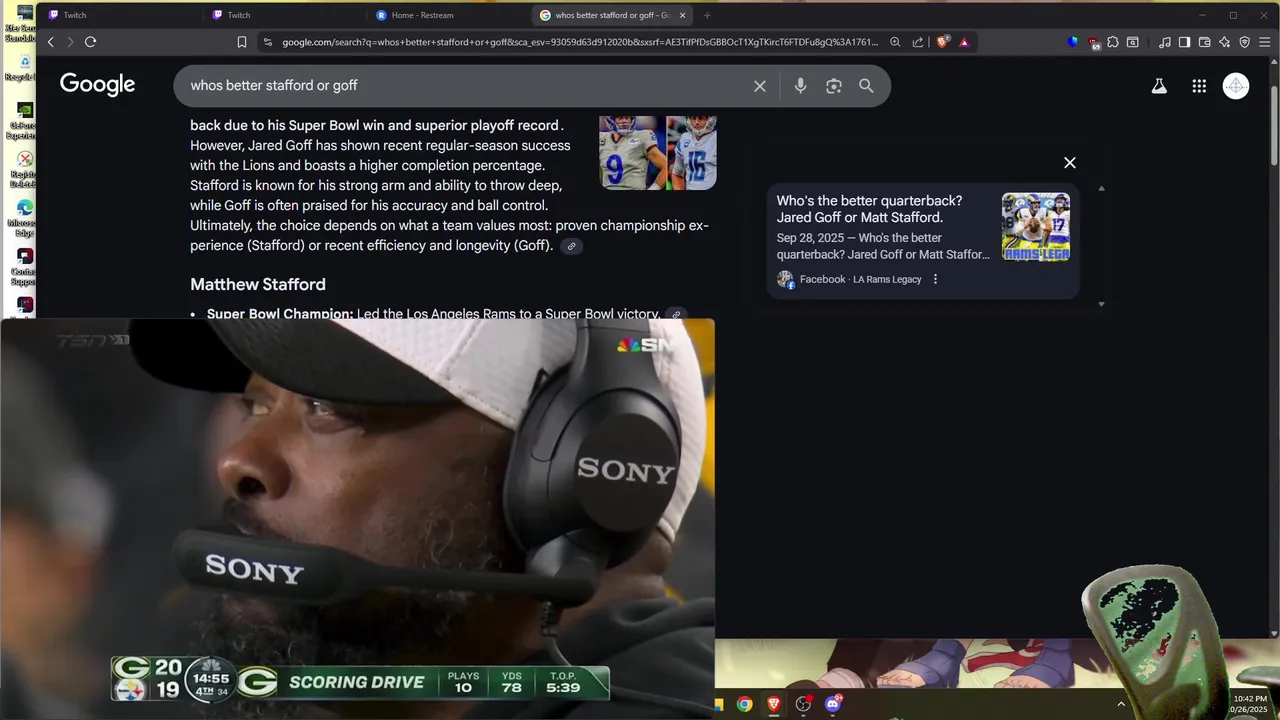The height and width of the screenshot is (720, 1280).
Task: Open the tab search extension icon
Action: tap(1133, 42)
